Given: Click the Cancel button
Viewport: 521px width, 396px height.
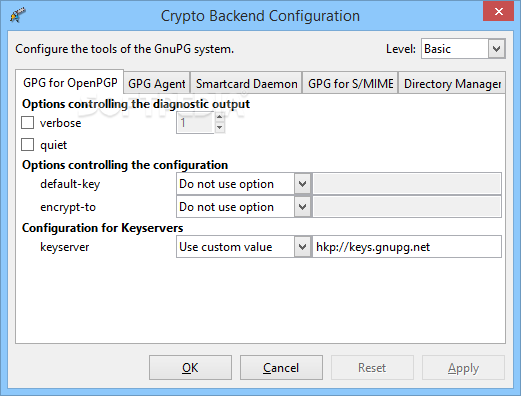Looking at the screenshot, I should point(281,368).
